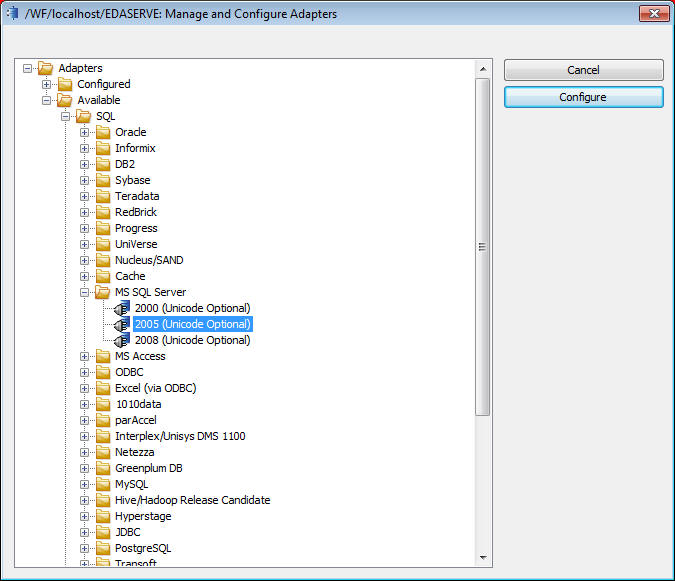
Task: Click the MS SQL Server open folder icon
Action: point(102,292)
